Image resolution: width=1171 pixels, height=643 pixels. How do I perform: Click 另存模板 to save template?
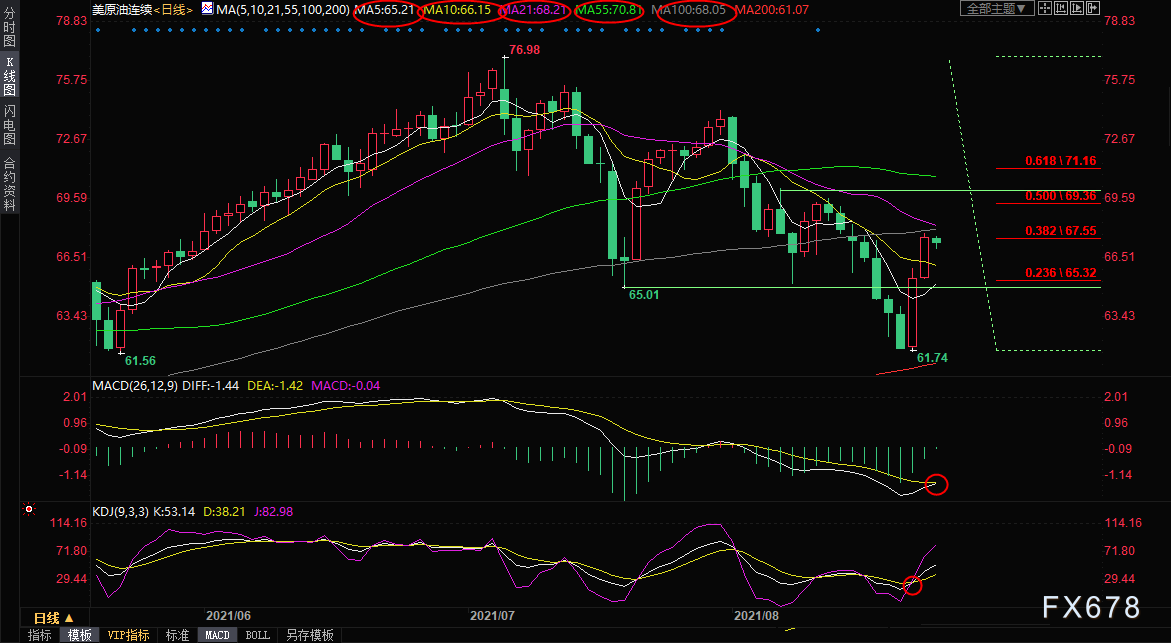click(310, 635)
